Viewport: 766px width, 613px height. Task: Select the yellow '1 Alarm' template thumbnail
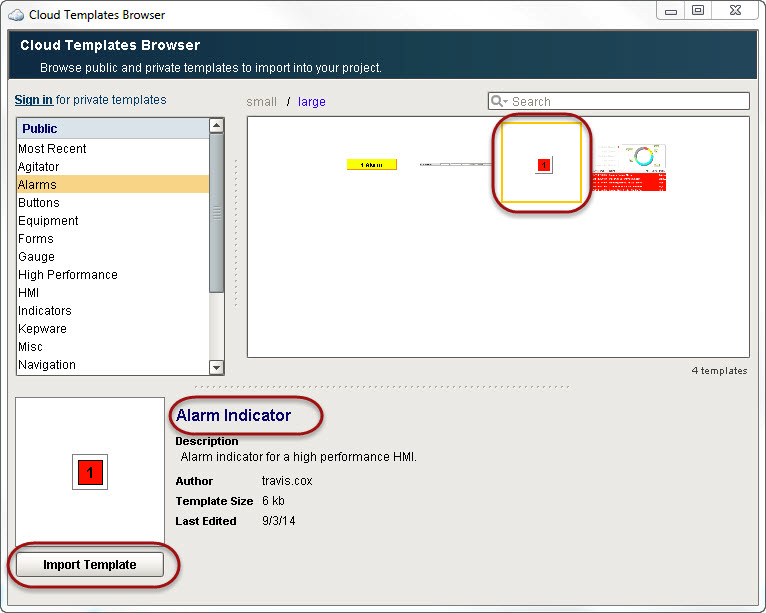click(372, 164)
